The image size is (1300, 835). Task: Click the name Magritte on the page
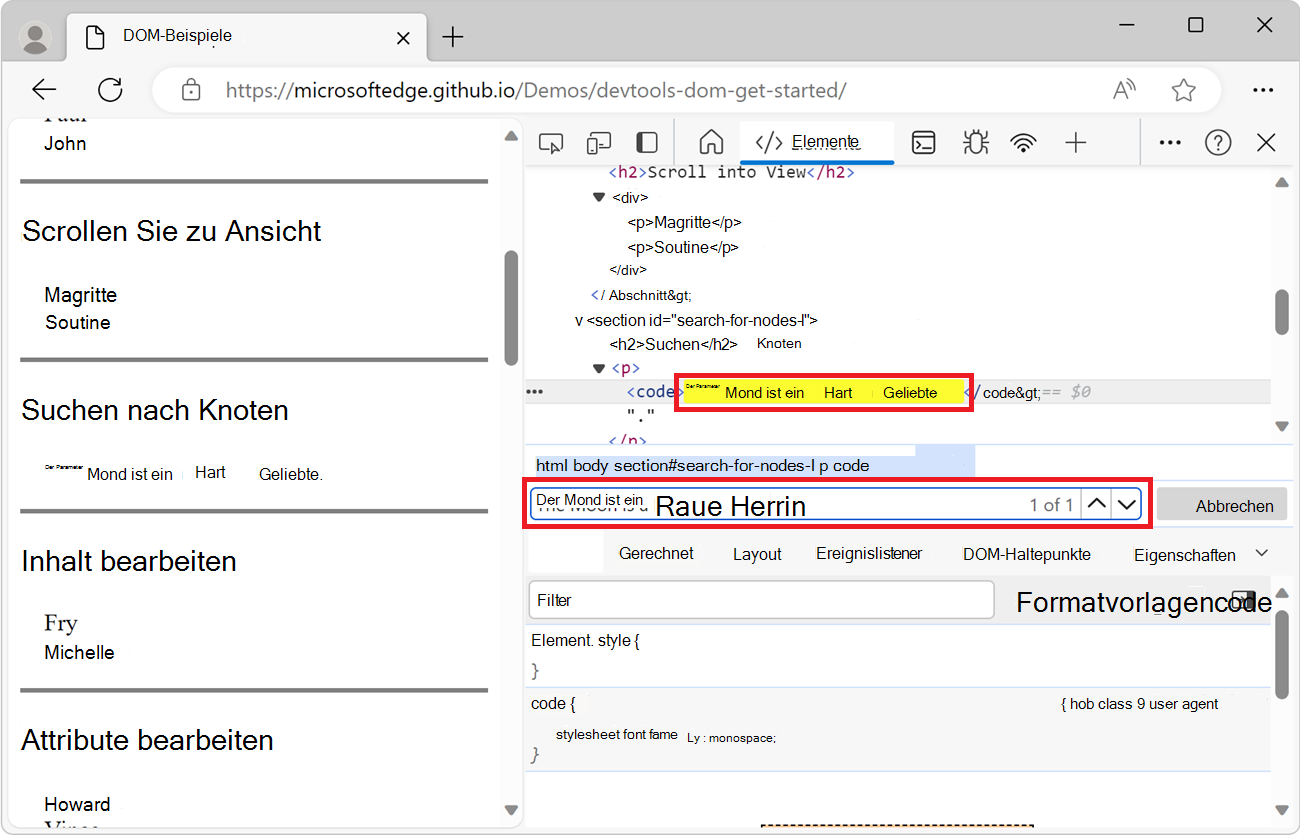[80, 295]
